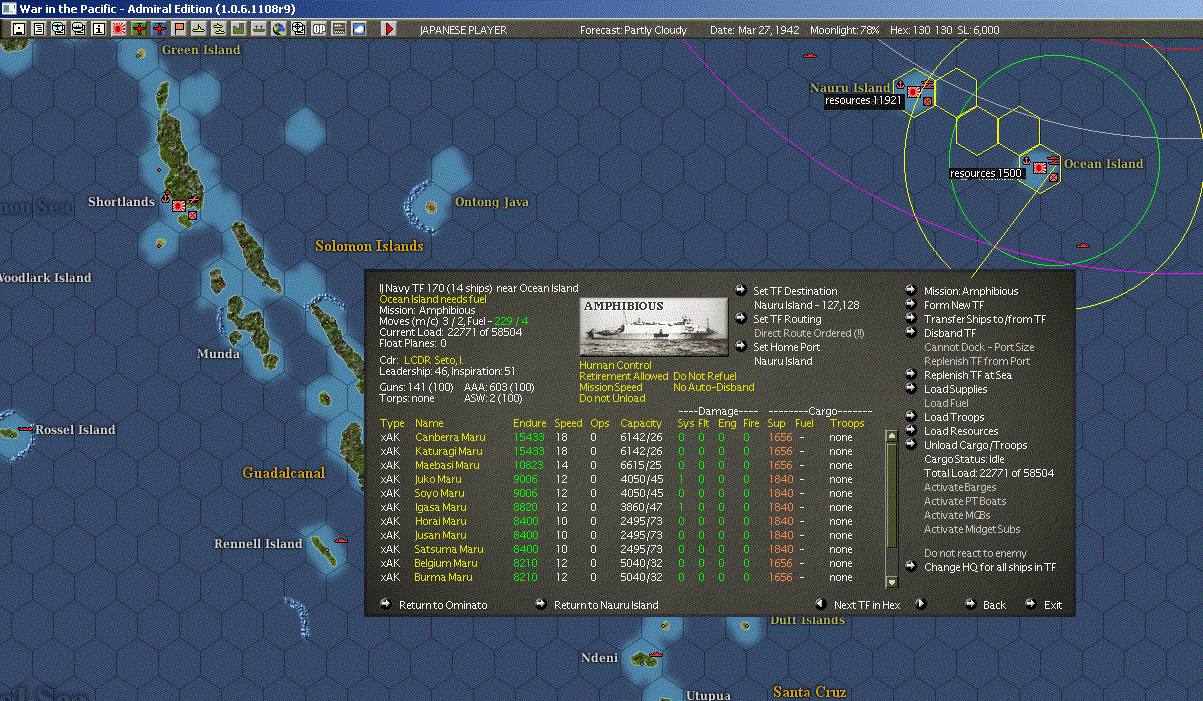Click the red plane on green toolbar icon
The width and height of the screenshot is (1203, 701).
139,30
